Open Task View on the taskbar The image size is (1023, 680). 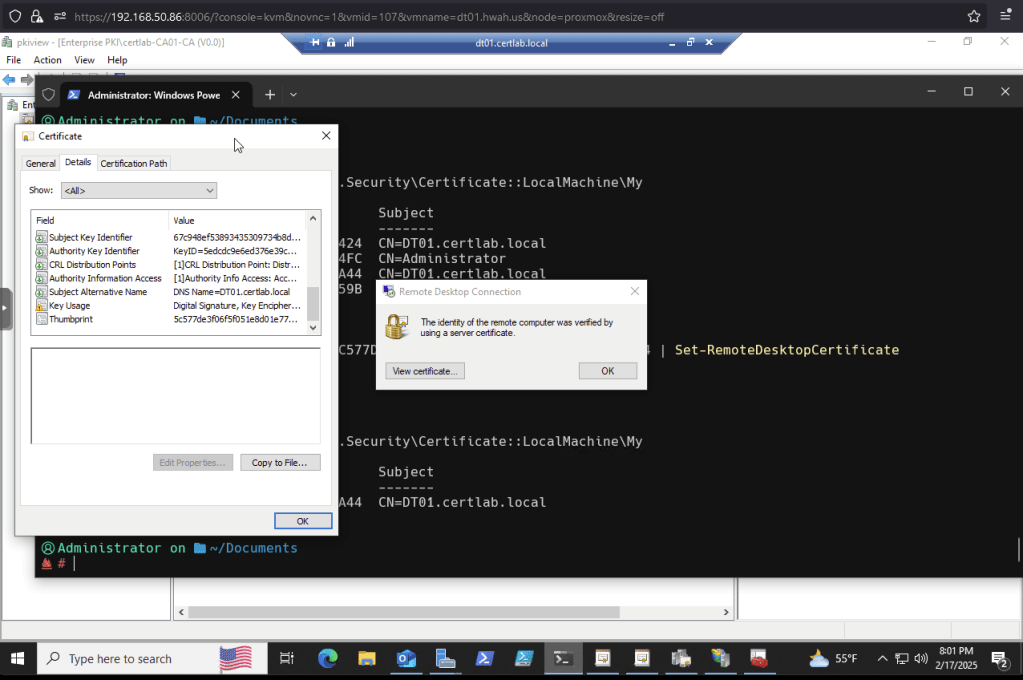tap(287, 659)
